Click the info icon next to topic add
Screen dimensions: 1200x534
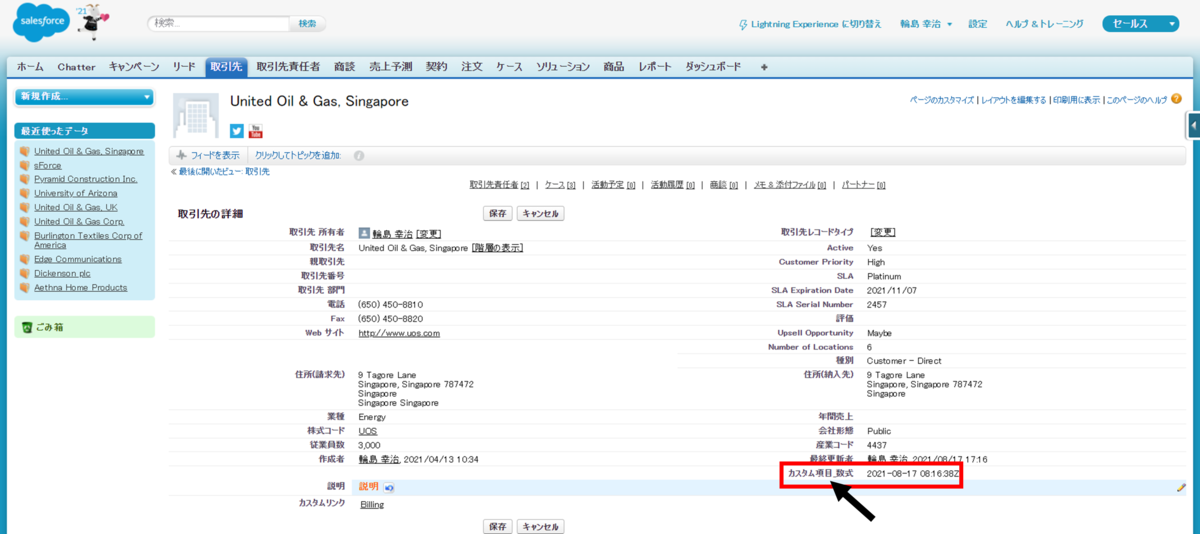[x=359, y=156]
